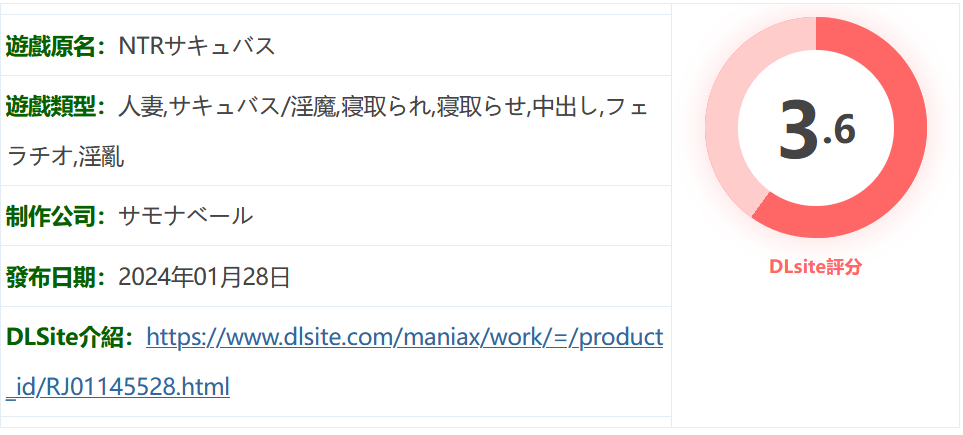Select the release date 2024年01月28日
The image size is (963, 435).
click(x=204, y=278)
